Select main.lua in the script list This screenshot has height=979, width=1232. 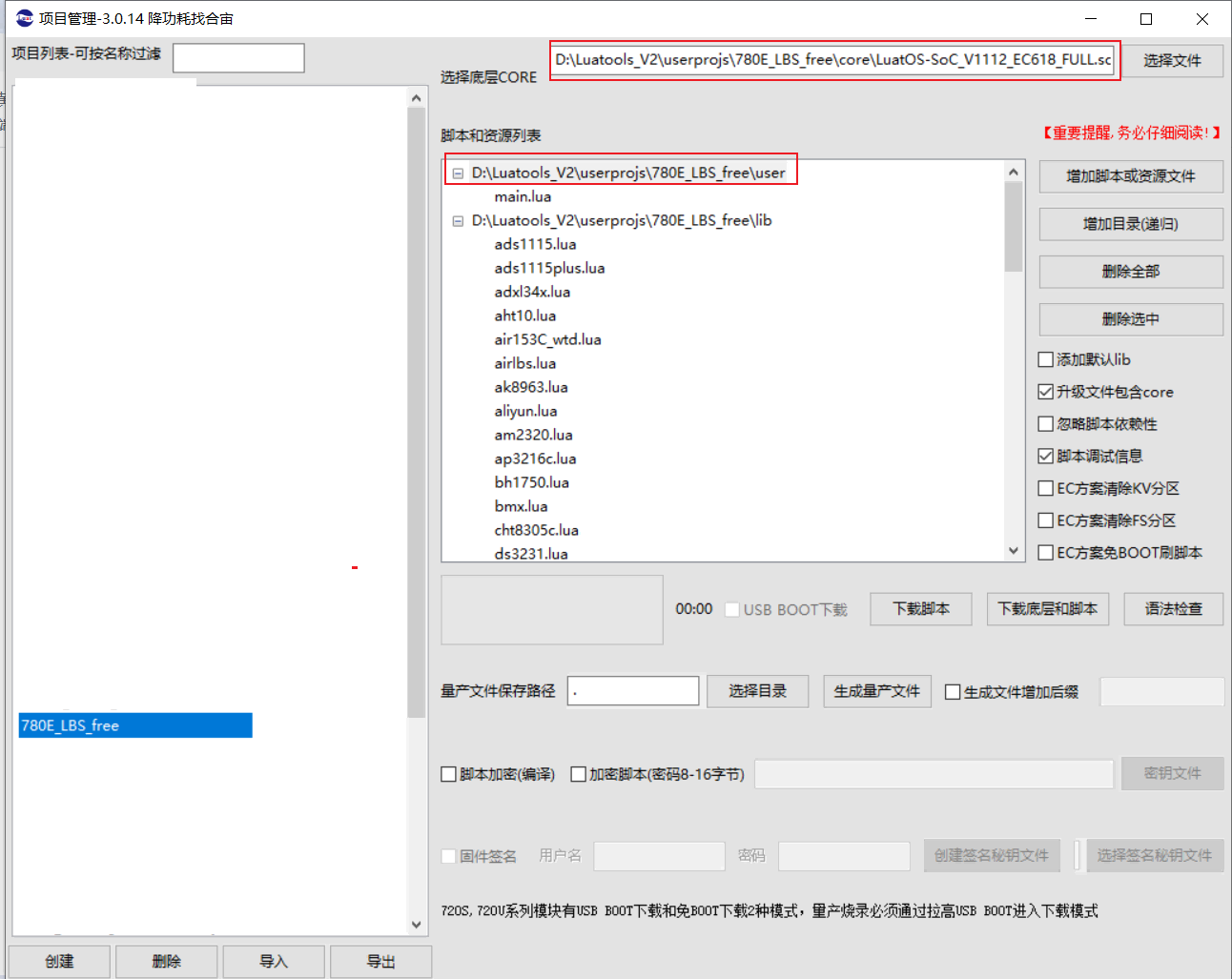523,196
